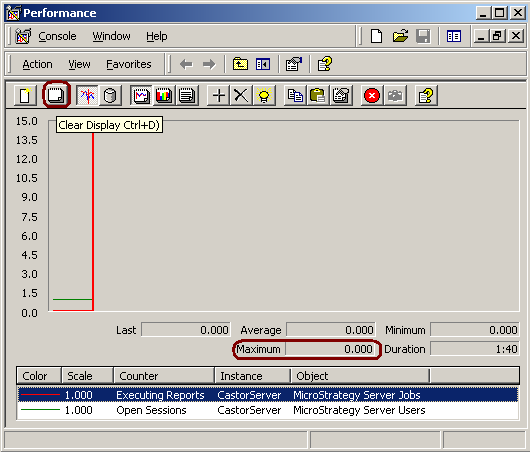530x452 pixels.
Task: Click the red color line of Executing Reports
Action: tap(40, 395)
